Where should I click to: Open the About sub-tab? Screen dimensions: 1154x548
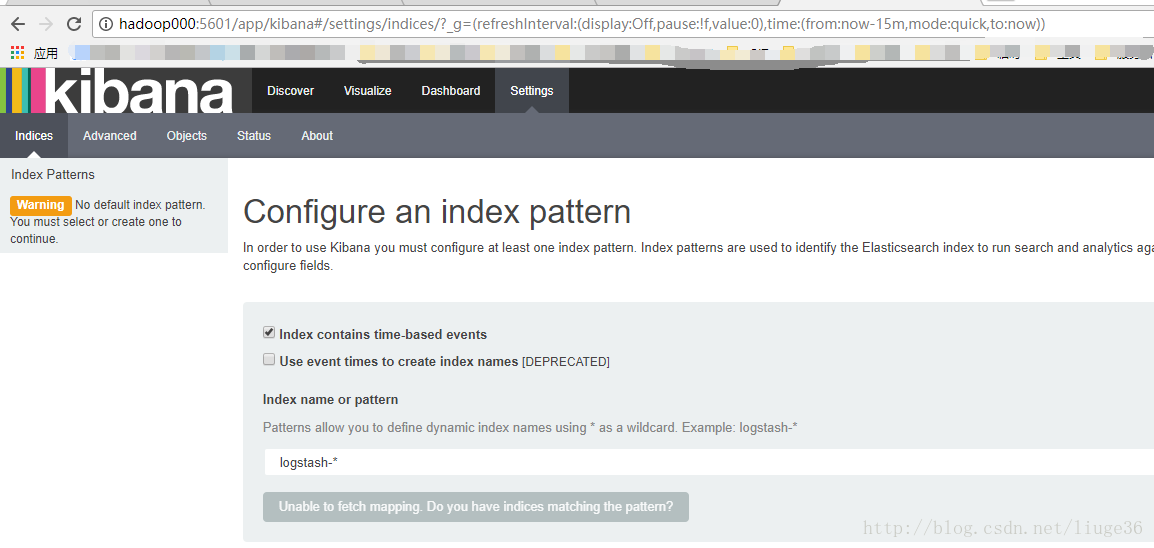(x=317, y=135)
